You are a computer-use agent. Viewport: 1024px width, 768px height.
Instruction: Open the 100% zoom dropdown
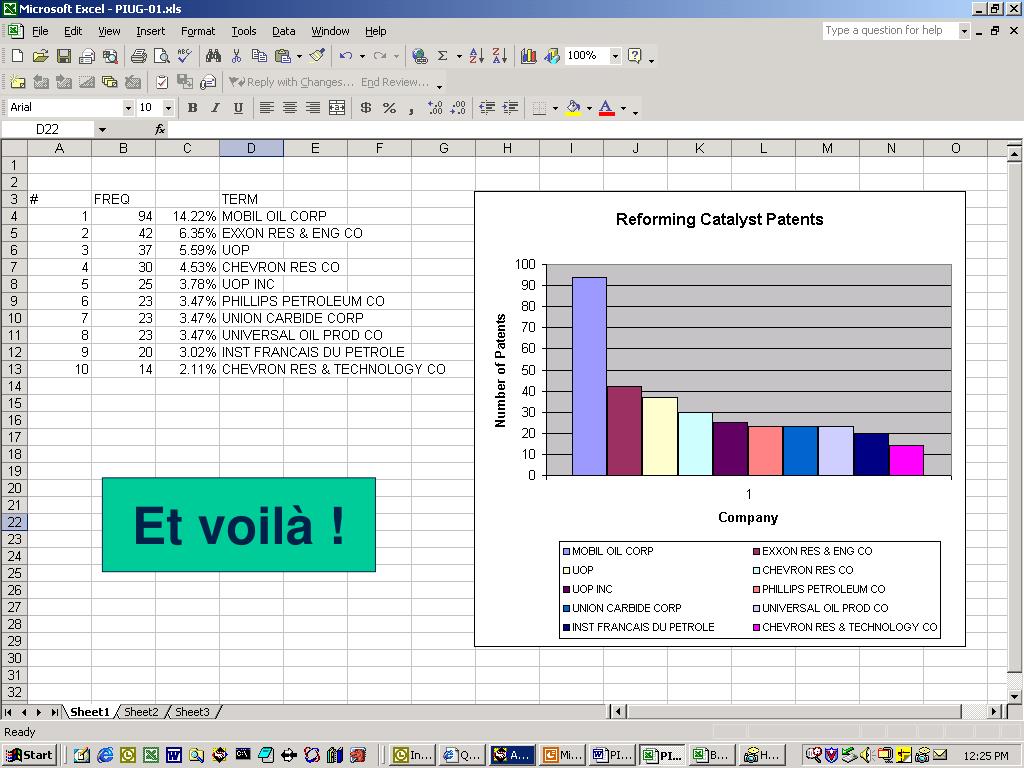pos(615,56)
